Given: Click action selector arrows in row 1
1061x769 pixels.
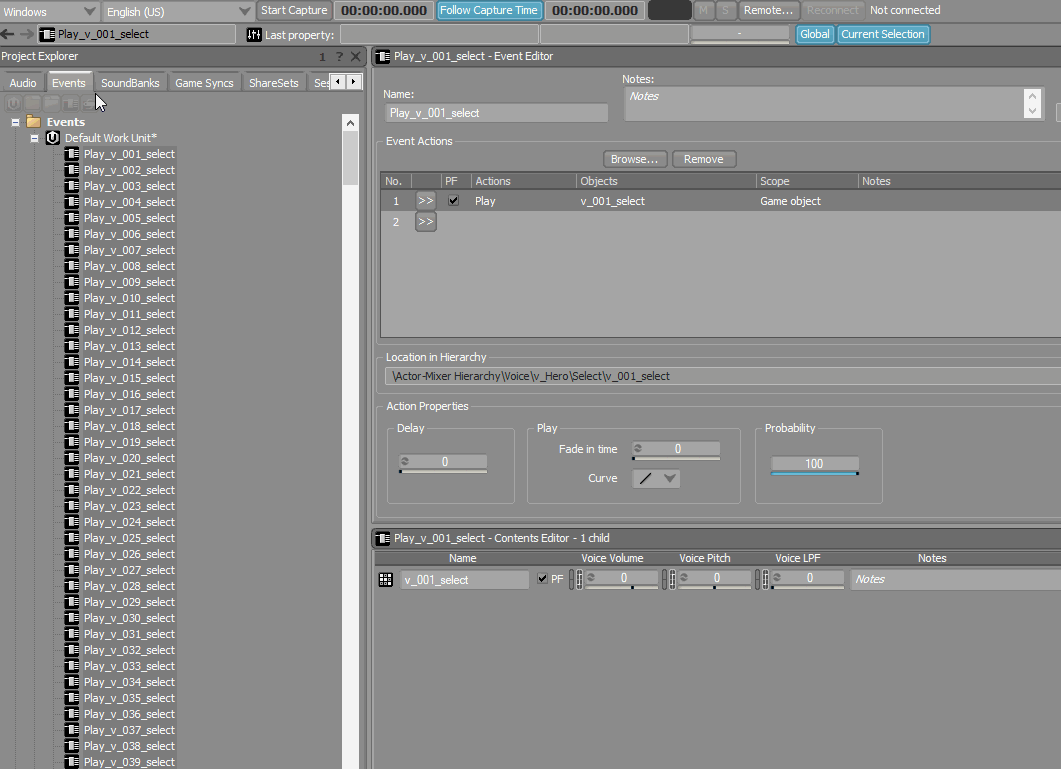Looking at the screenshot, I should click(x=426, y=201).
